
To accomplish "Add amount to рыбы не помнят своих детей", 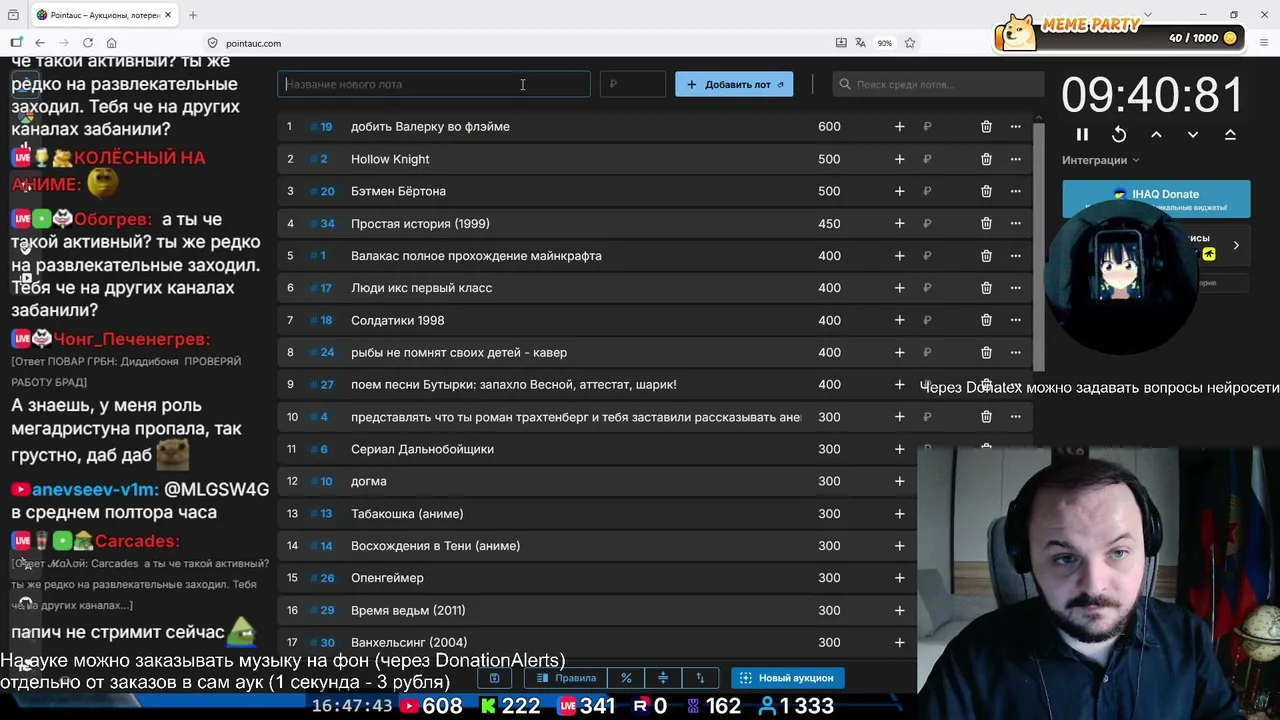I will pos(899,352).
